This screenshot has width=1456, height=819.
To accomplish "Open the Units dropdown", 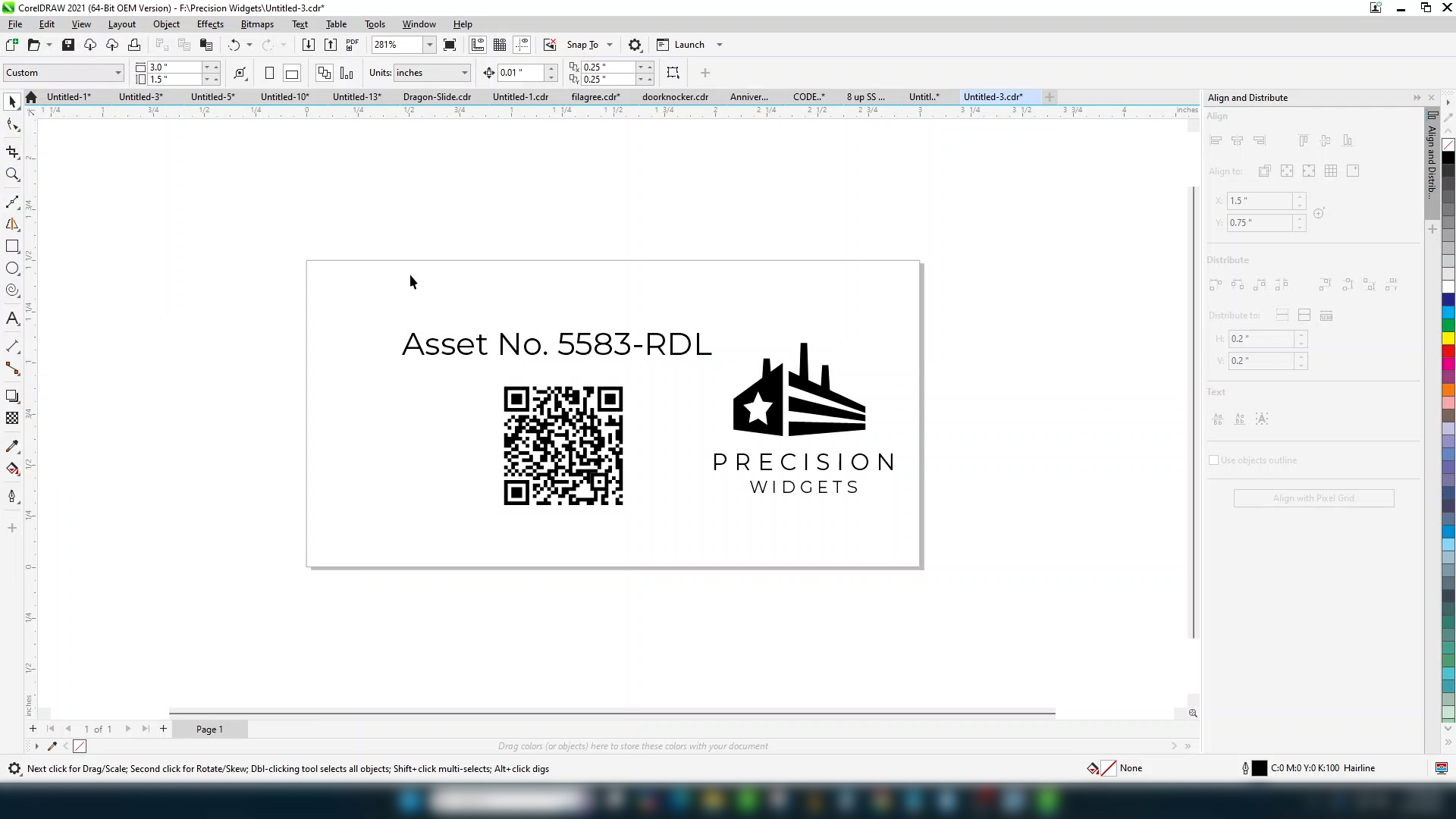I will [x=464, y=73].
